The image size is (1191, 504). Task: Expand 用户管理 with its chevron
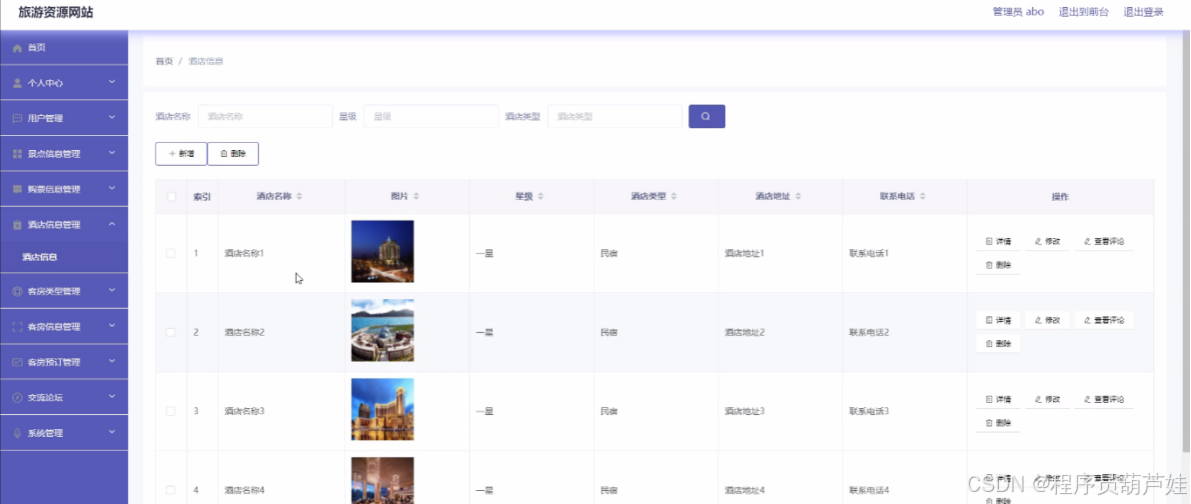pyautogui.click(x=112, y=118)
